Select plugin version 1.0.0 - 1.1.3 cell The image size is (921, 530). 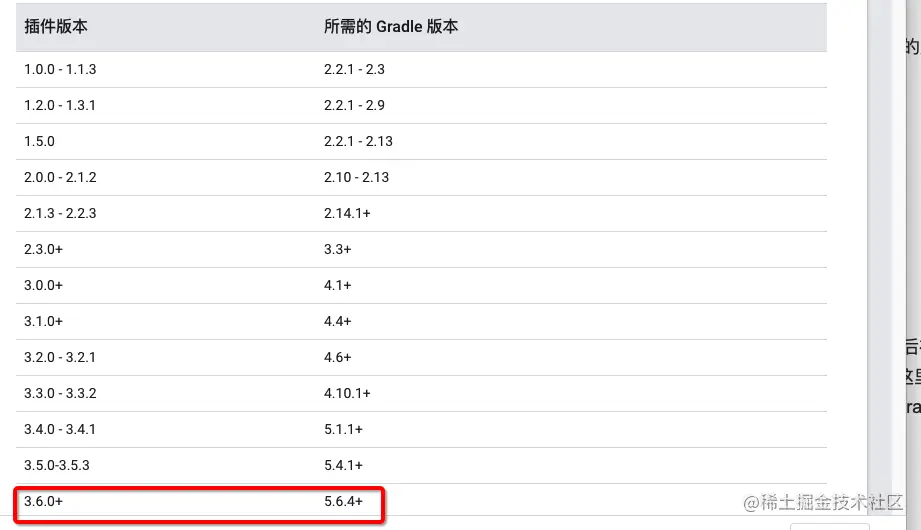pos(60,69)
